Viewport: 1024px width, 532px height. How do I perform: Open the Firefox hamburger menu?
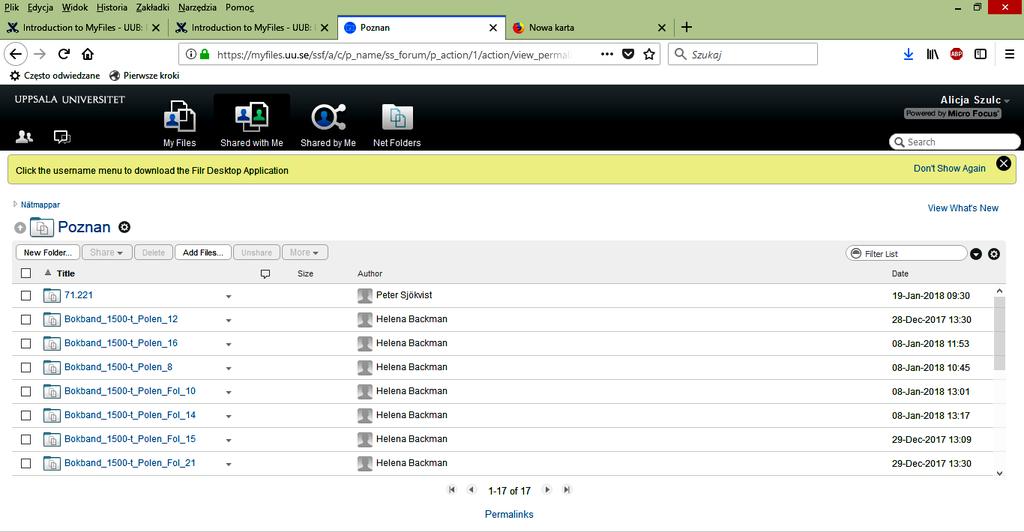click(x=1009, y=54)
